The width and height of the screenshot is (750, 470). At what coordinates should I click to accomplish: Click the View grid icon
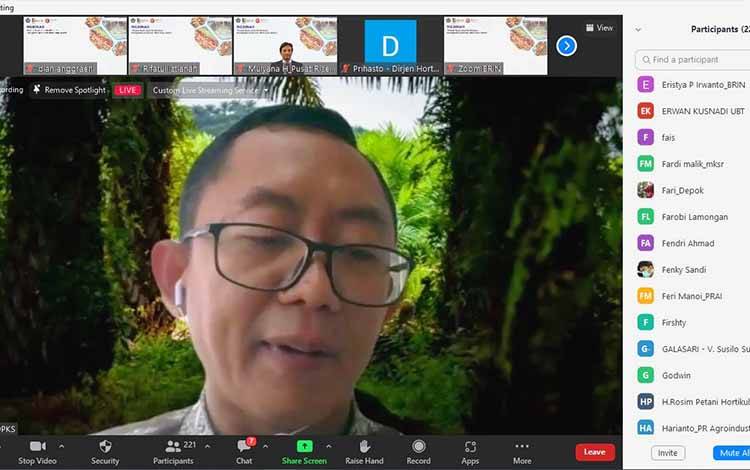tap(590, 28)
